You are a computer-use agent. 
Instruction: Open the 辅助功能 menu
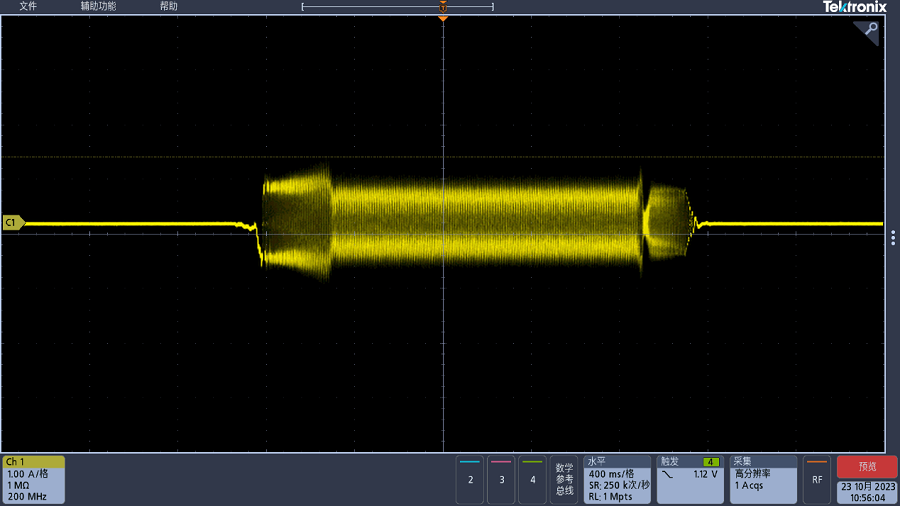point(98,6)
